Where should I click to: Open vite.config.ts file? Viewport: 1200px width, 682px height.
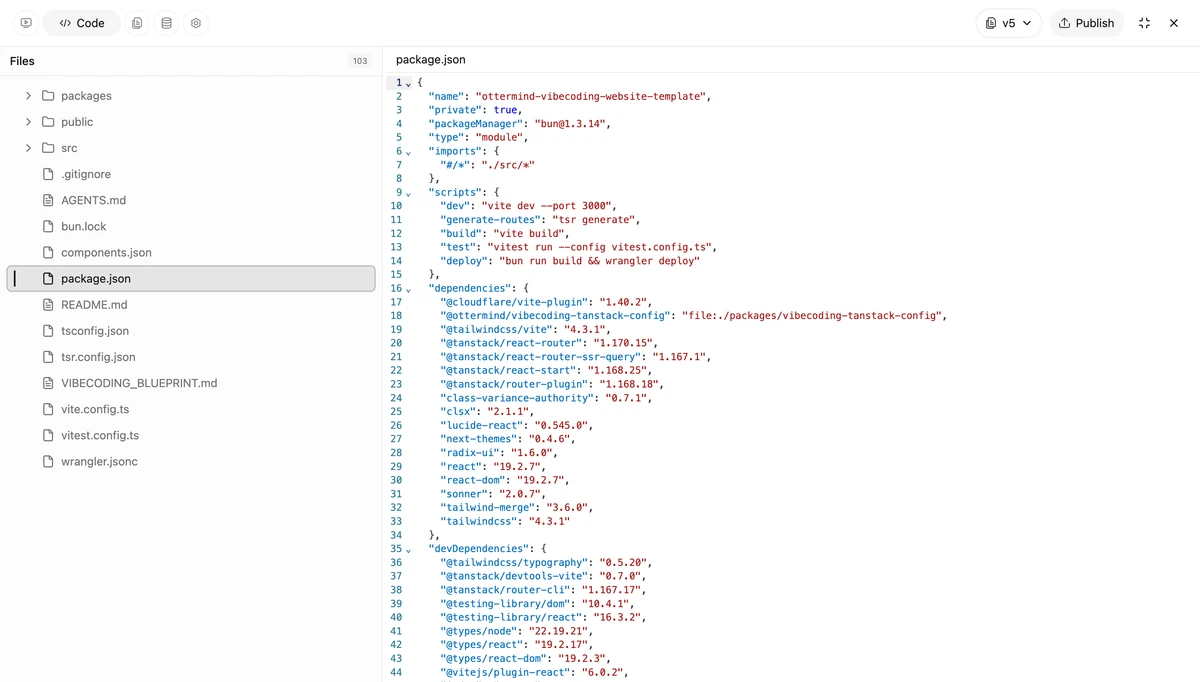191,409
